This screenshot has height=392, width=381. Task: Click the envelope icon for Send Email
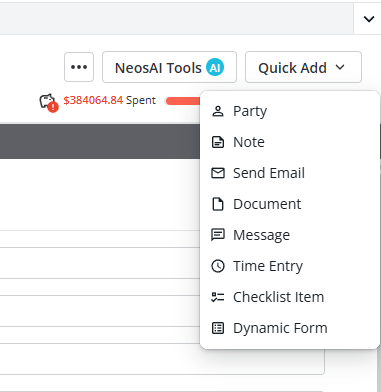(x=218, y=173)
